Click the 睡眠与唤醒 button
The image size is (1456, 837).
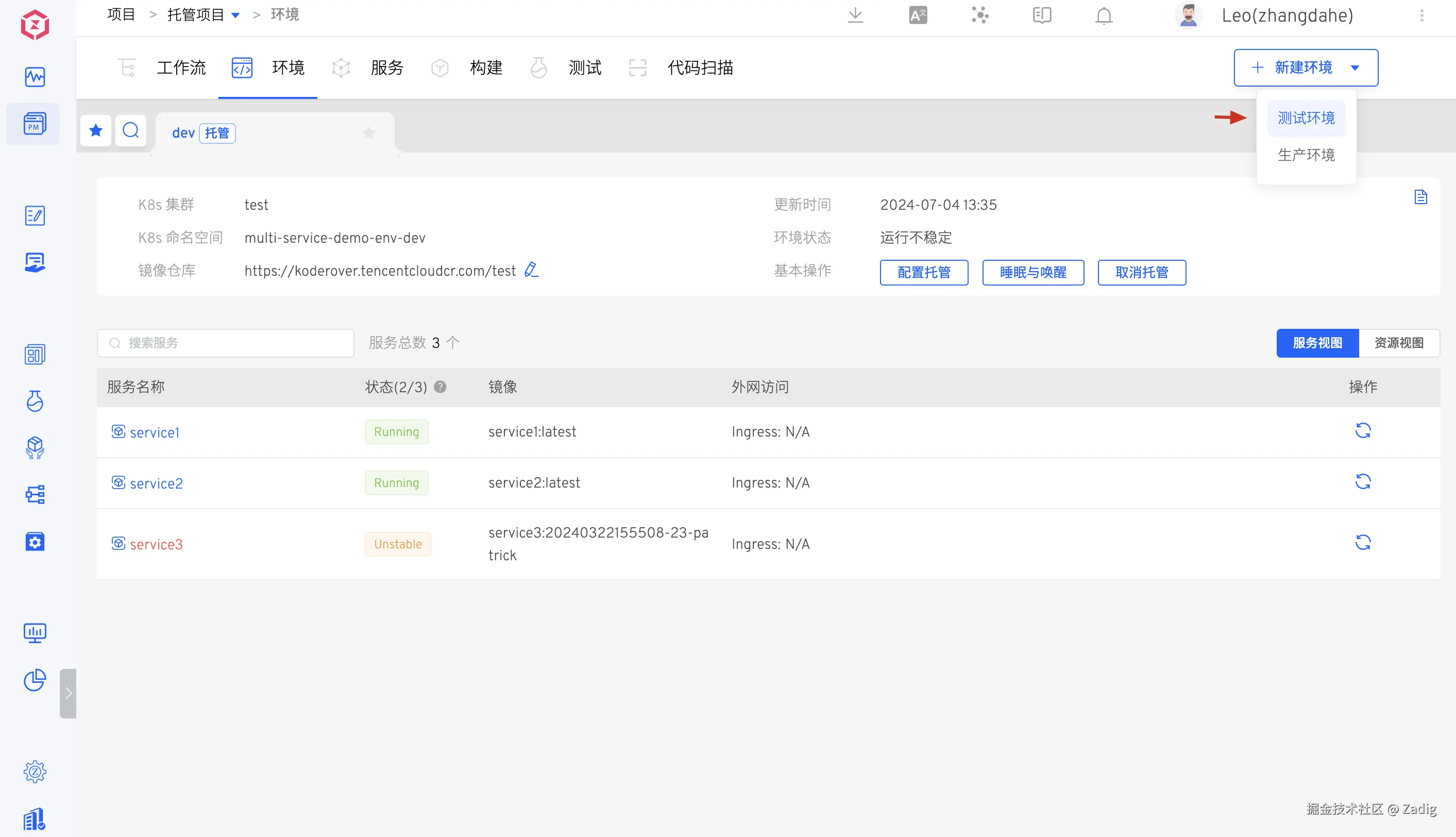coord(1032,273)
